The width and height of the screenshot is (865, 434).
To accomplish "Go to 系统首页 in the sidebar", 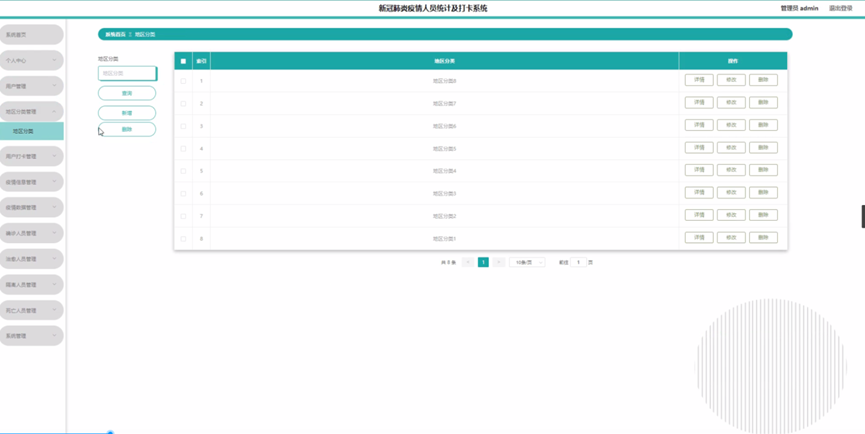I will [x=31, y=35].
